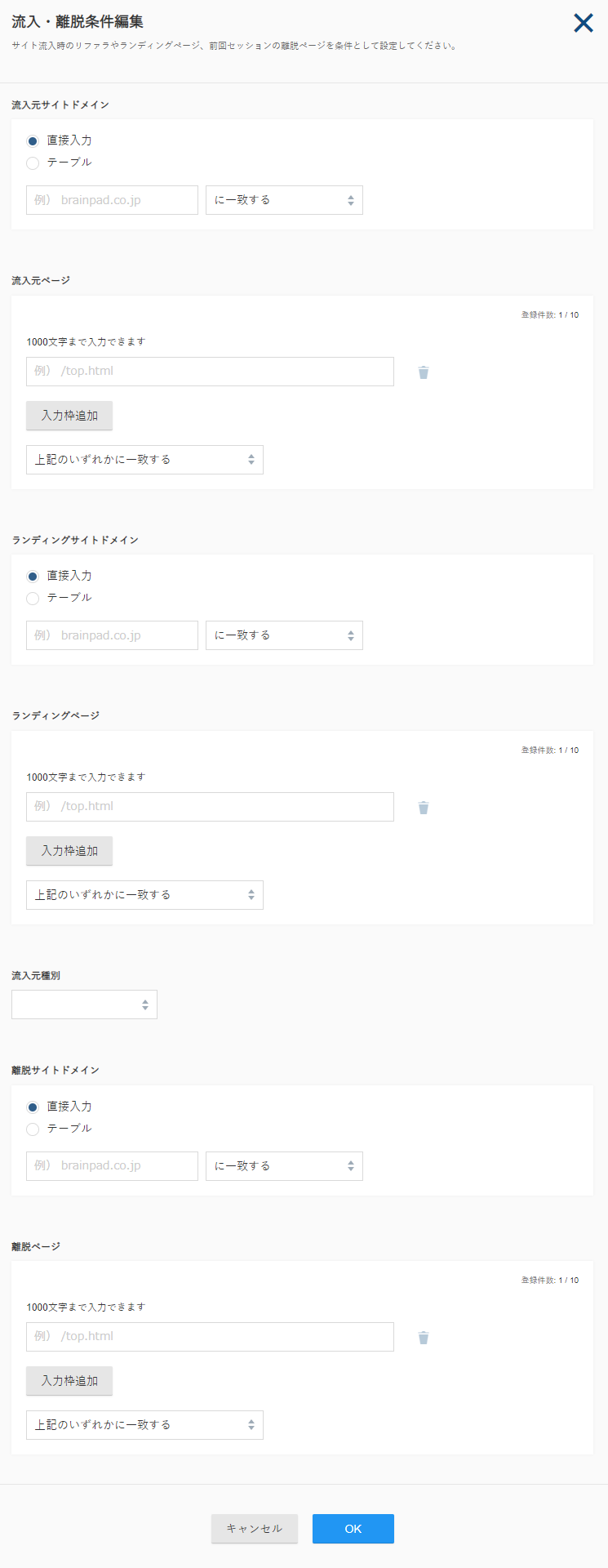
Task: Close the 流入・離脱条件編集 dialog with X
Action: pos(584,23)
